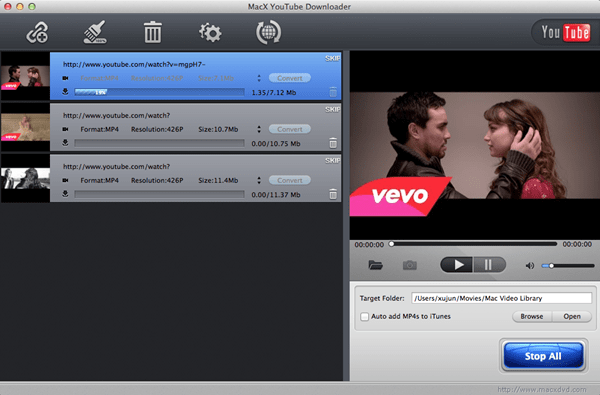
Task: Click the video playback seek bar
Action: pyautogui.click(x=473, y=244)
